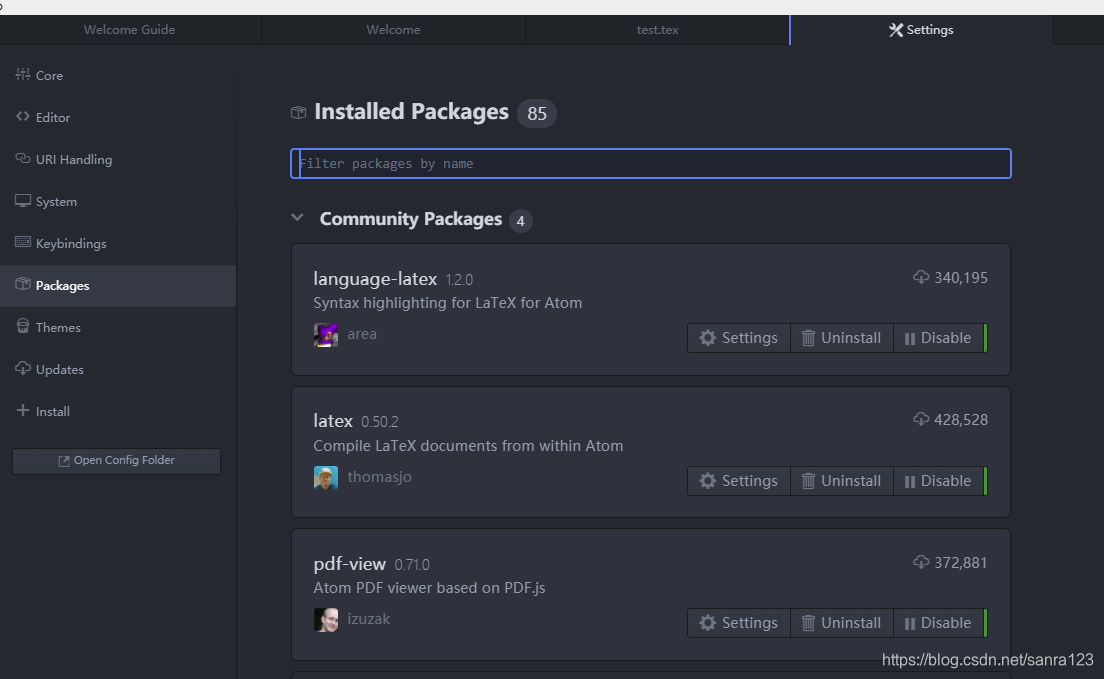Click the URI Handling link icon
1104x679 pixels.
(x=23, y=158)
